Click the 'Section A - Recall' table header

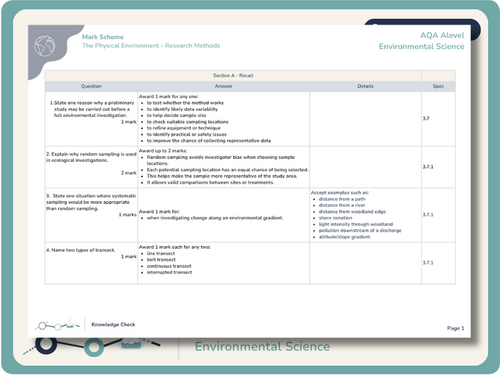(x=233, y=76)
